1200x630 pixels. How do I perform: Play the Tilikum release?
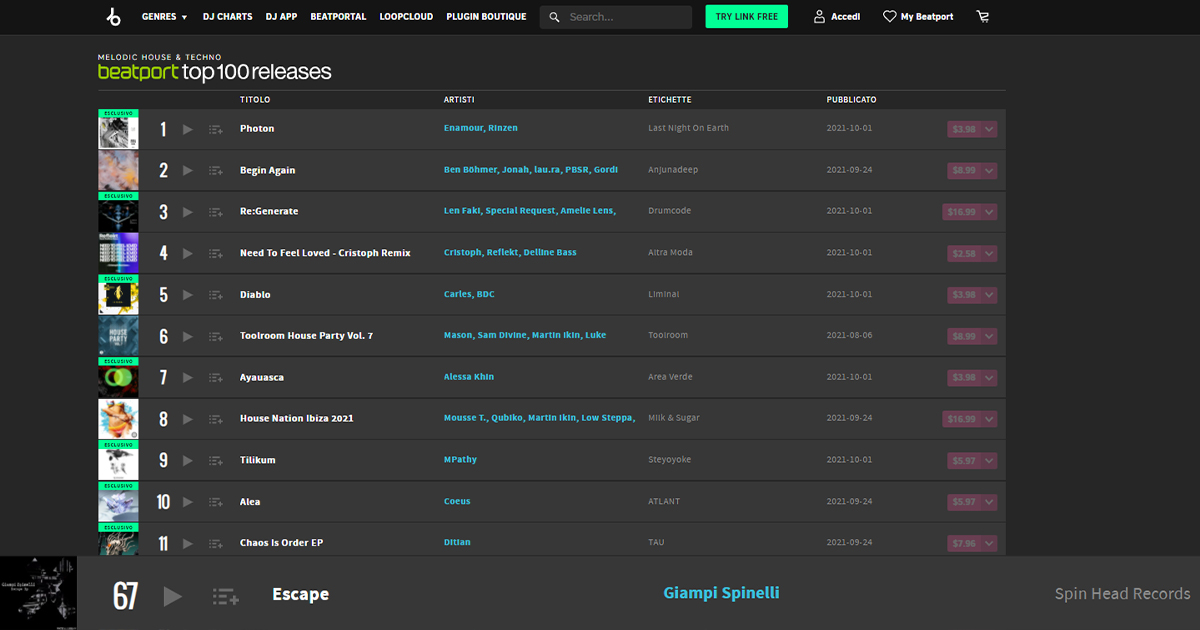tap(188, 461)
